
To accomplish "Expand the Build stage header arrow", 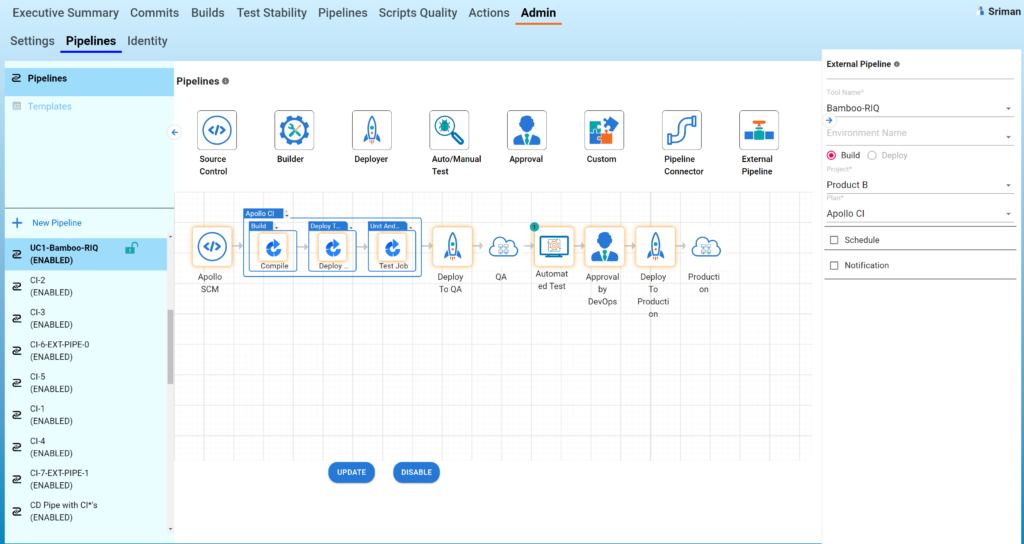I will coord(276,227).
